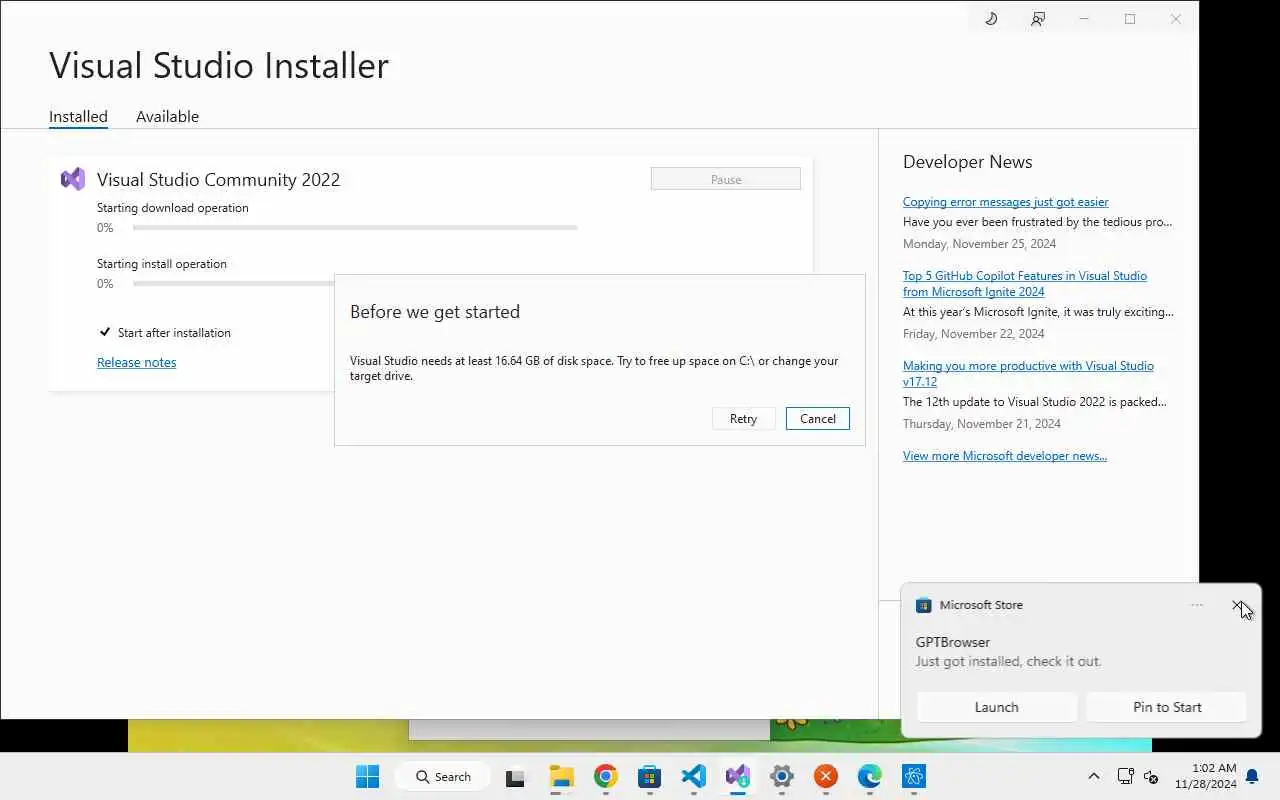Minimize the Visual Studio Installer window
Viewport: 1280px width, 800px height.
click(x=1084, y=19)
